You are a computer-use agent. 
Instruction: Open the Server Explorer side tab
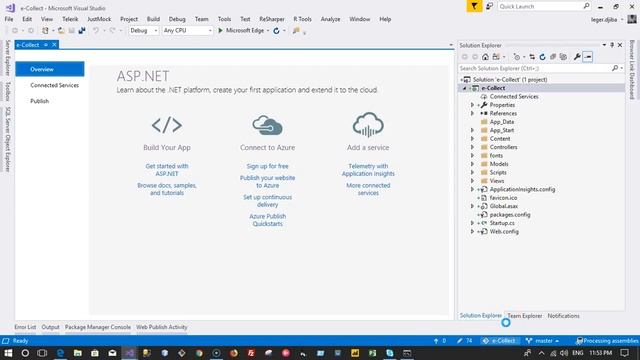tap(7, 58)
